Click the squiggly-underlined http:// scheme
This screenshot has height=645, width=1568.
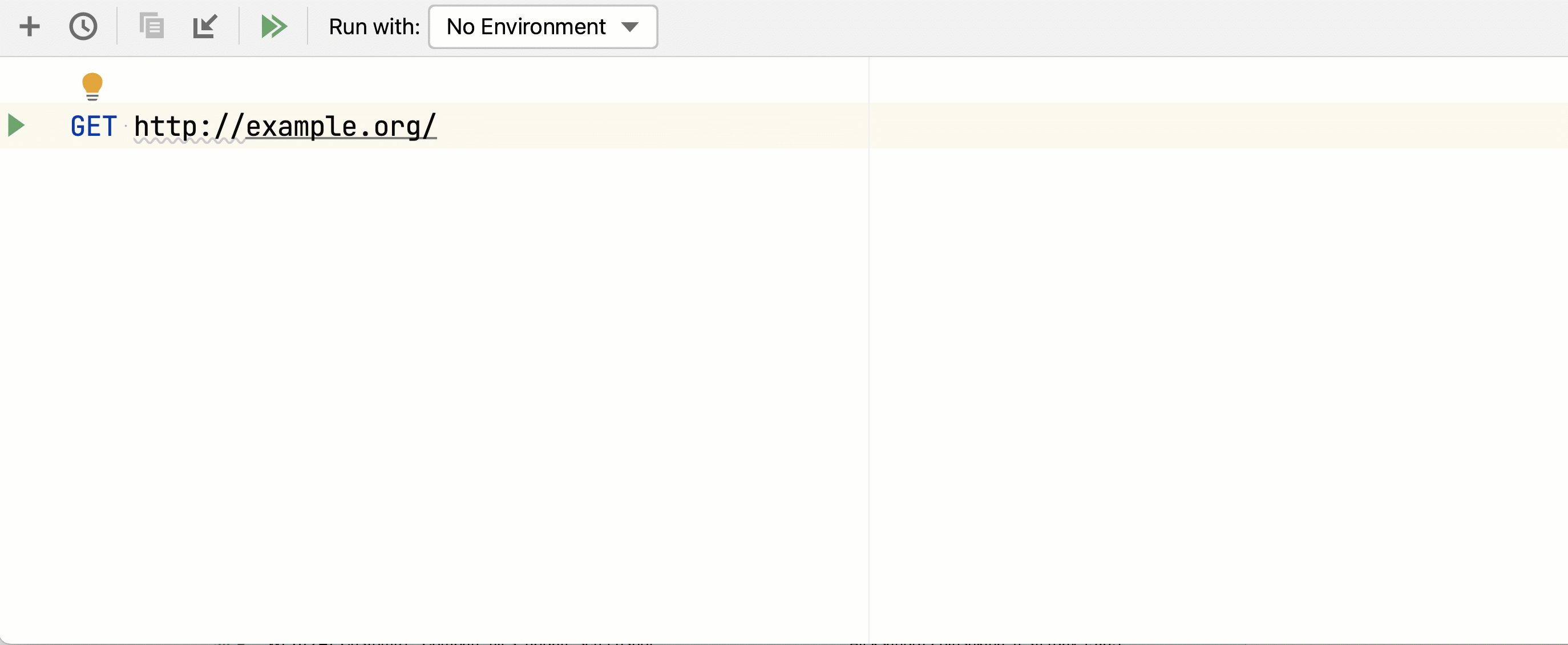click(189, 127)
